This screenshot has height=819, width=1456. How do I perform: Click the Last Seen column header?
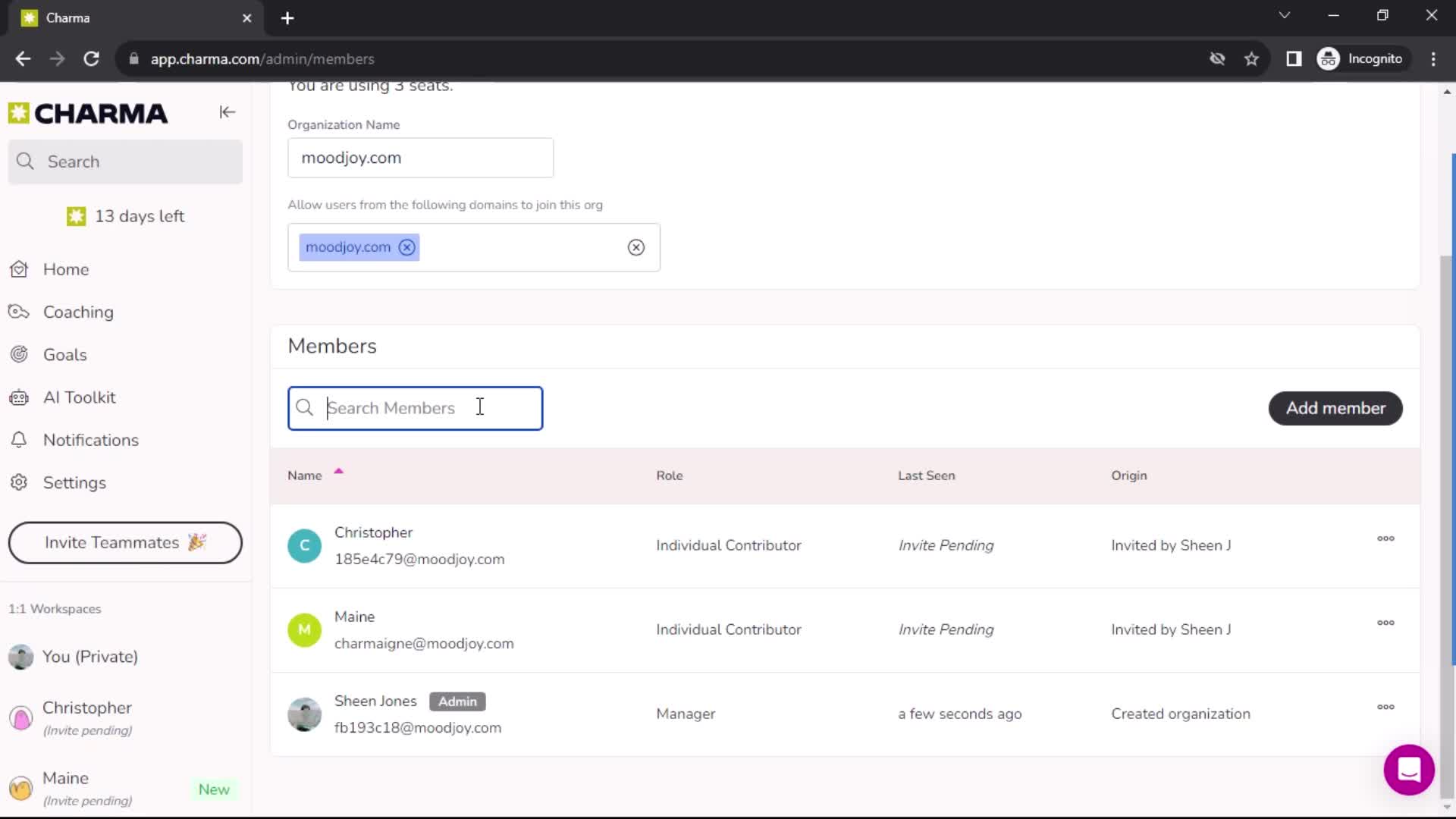coord(926,475)
